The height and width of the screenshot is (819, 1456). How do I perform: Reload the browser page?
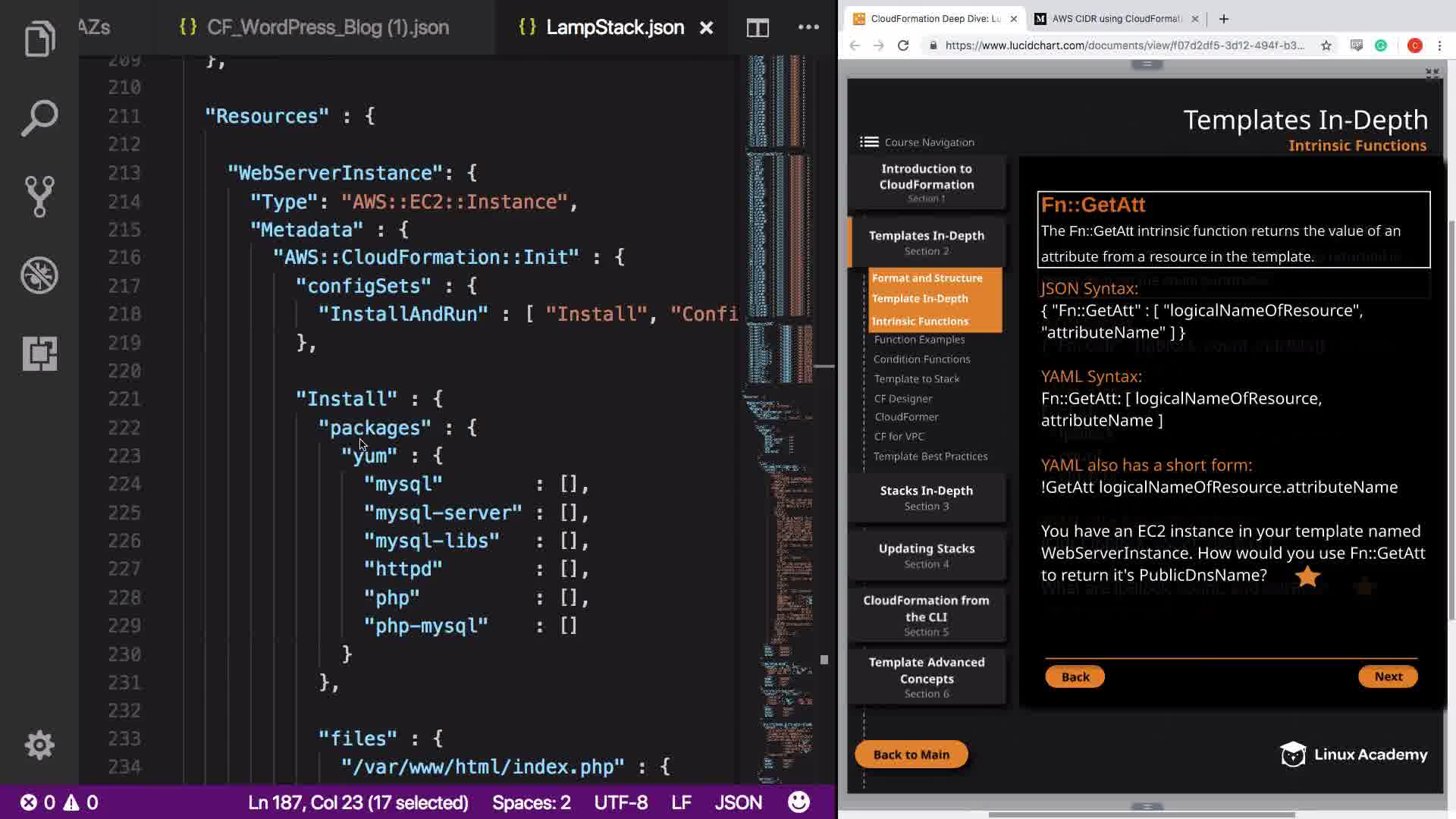[902, 45]
